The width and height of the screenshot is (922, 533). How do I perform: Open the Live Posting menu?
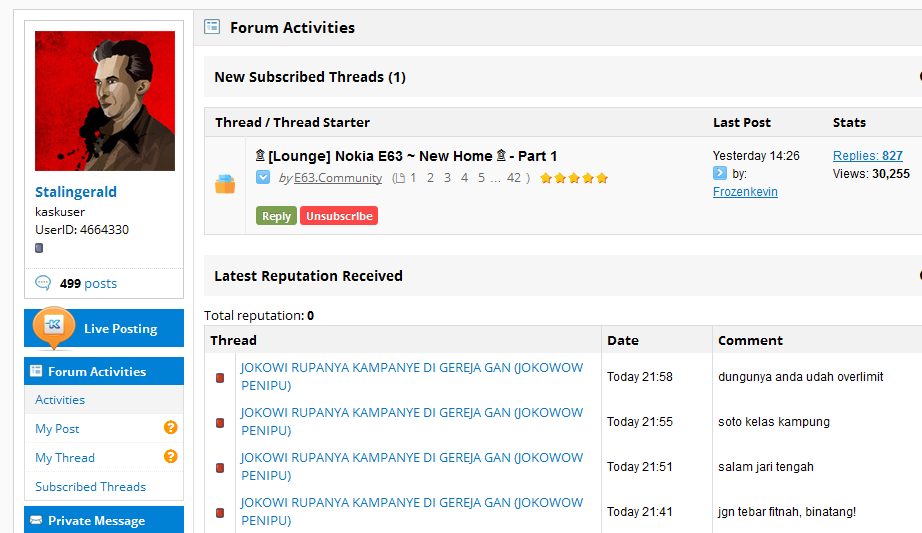click(104, 328)
